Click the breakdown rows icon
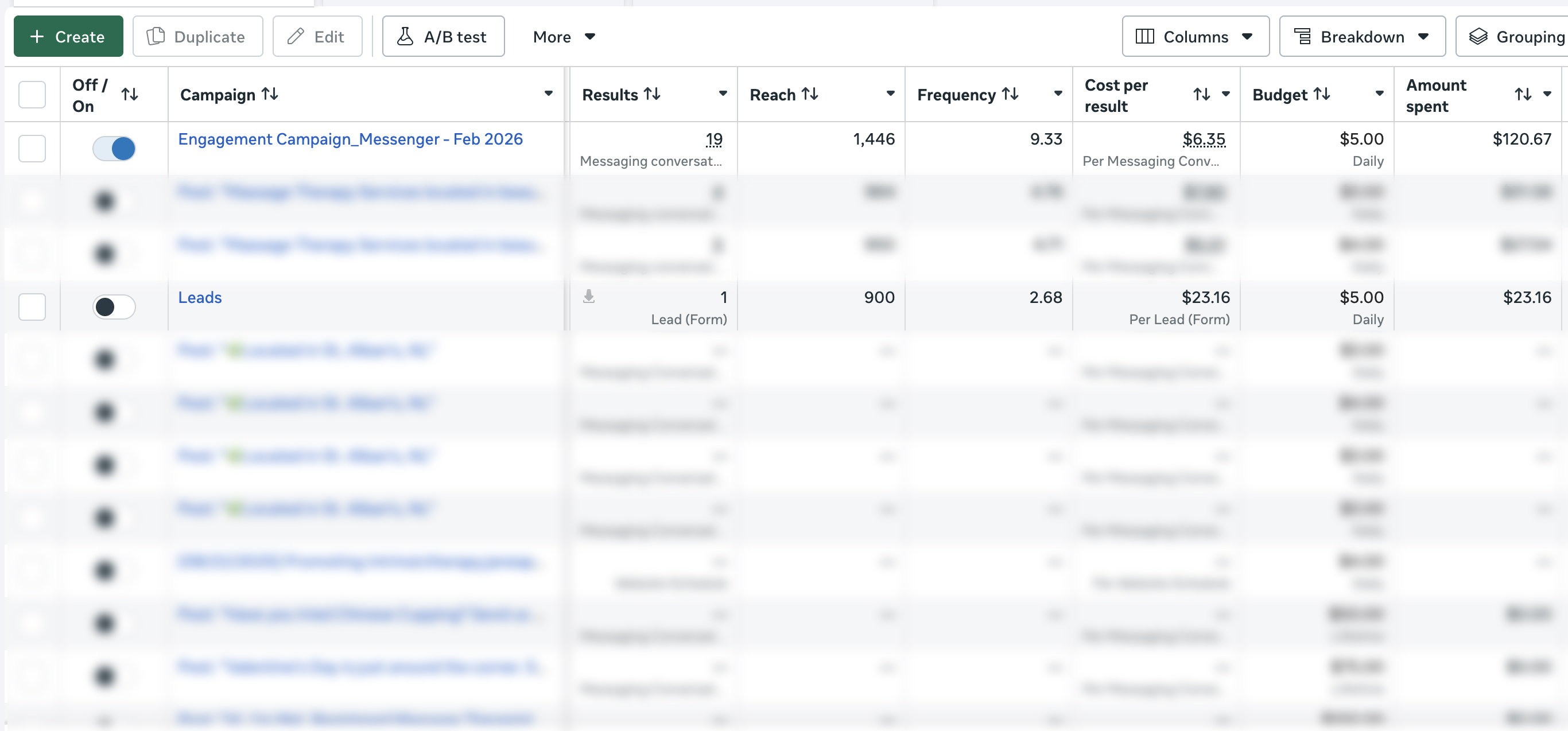The height and width of the screenshot is (731, 1568). tap(1303, 37)
